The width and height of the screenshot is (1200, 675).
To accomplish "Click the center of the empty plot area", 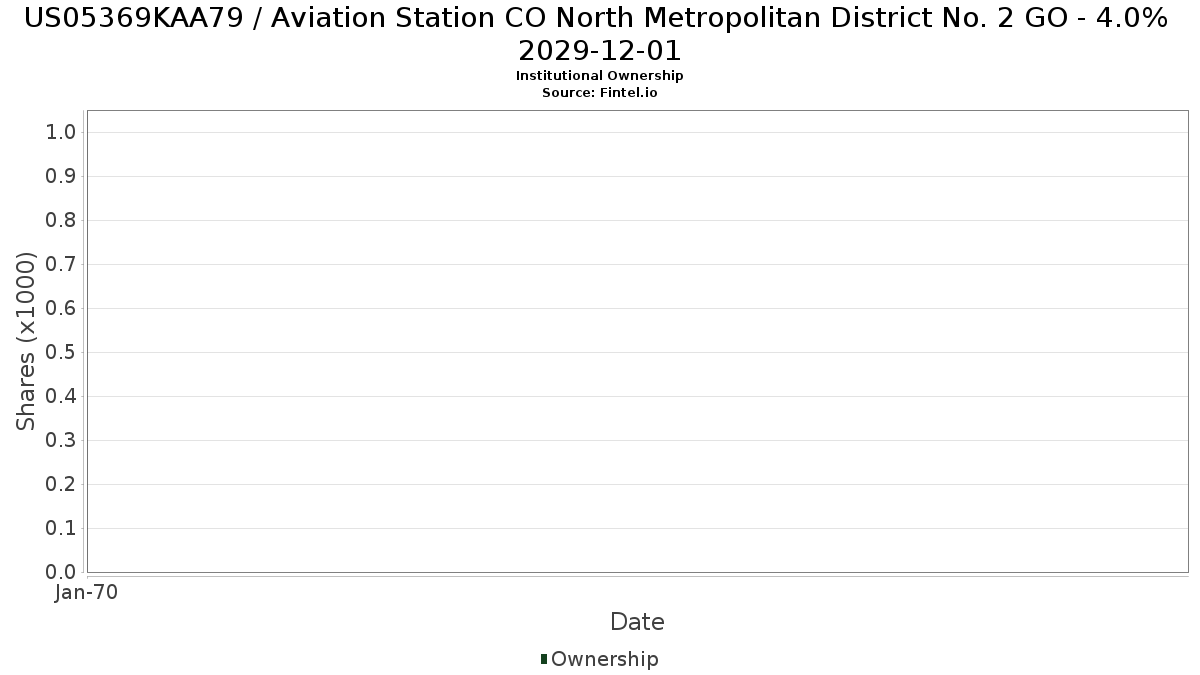I will [x=637, y=341].
